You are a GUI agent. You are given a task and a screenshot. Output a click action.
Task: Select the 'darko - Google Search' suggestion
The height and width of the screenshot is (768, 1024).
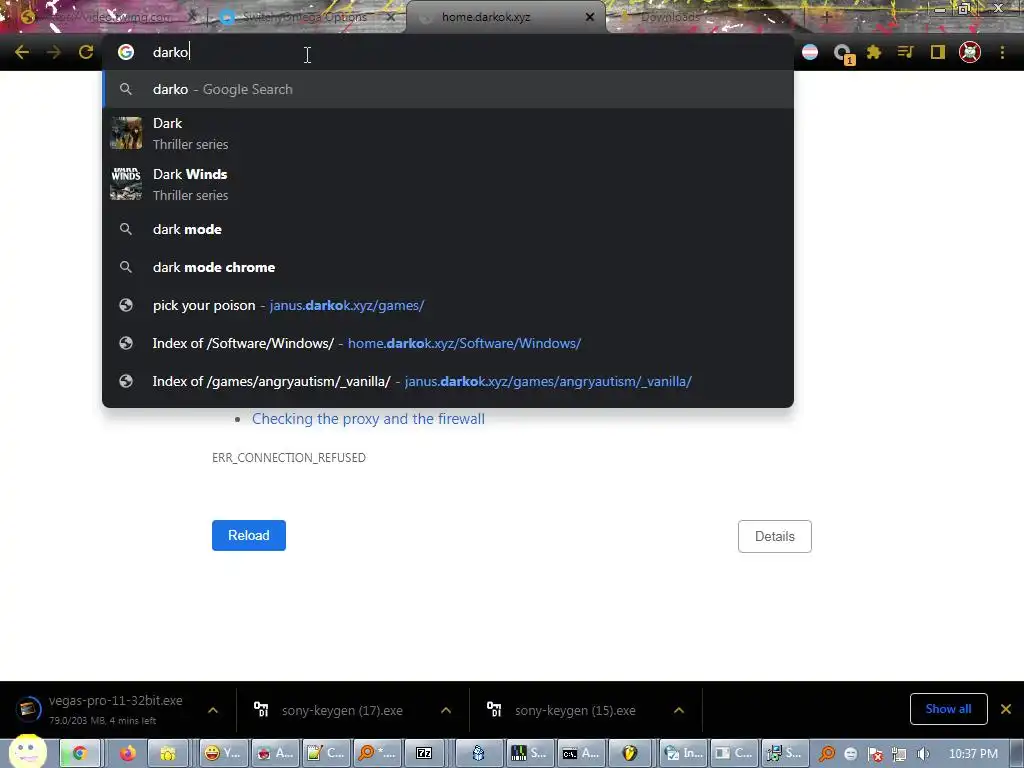448,89
